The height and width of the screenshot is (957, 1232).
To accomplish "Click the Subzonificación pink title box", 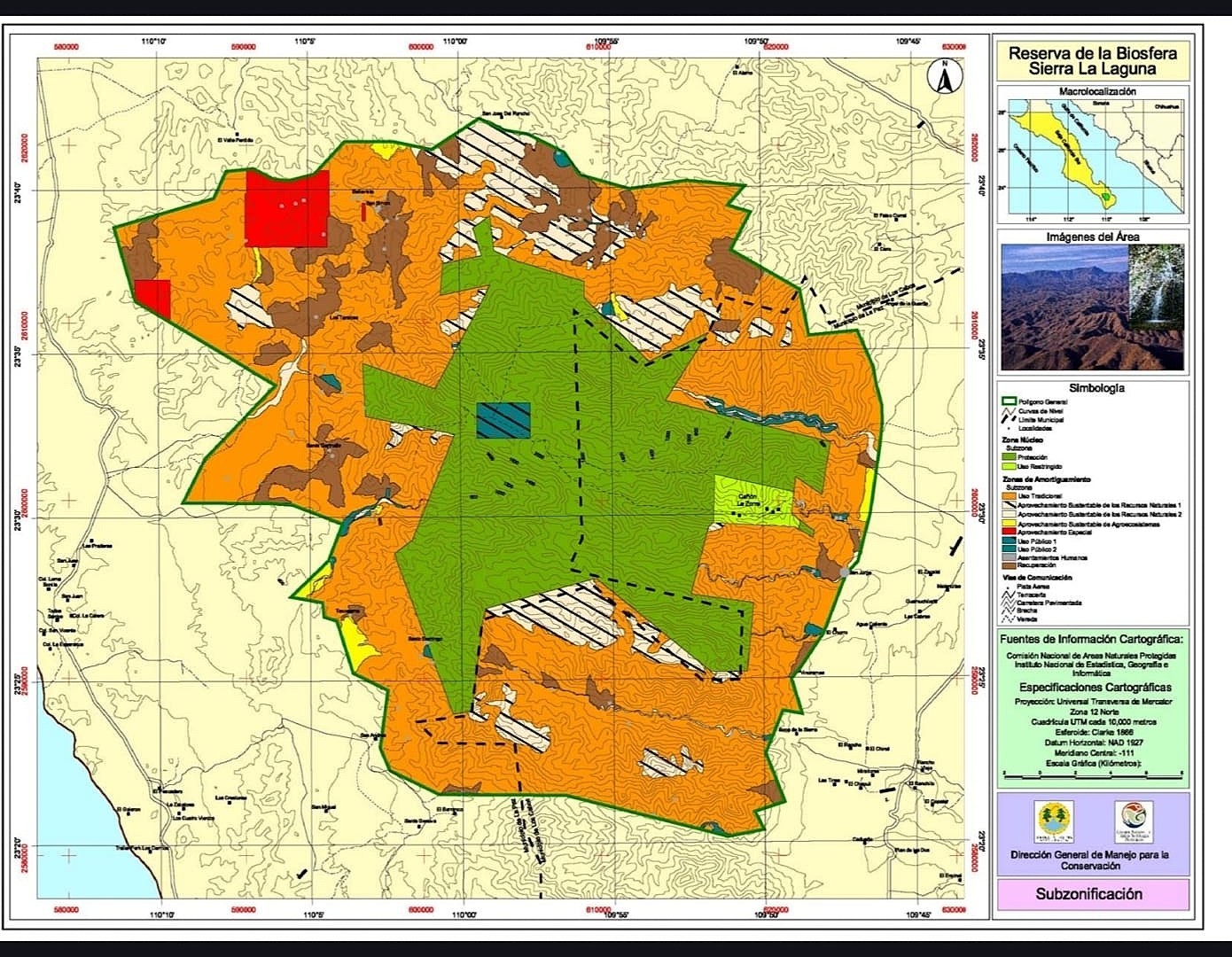I will pos(1092,894).
